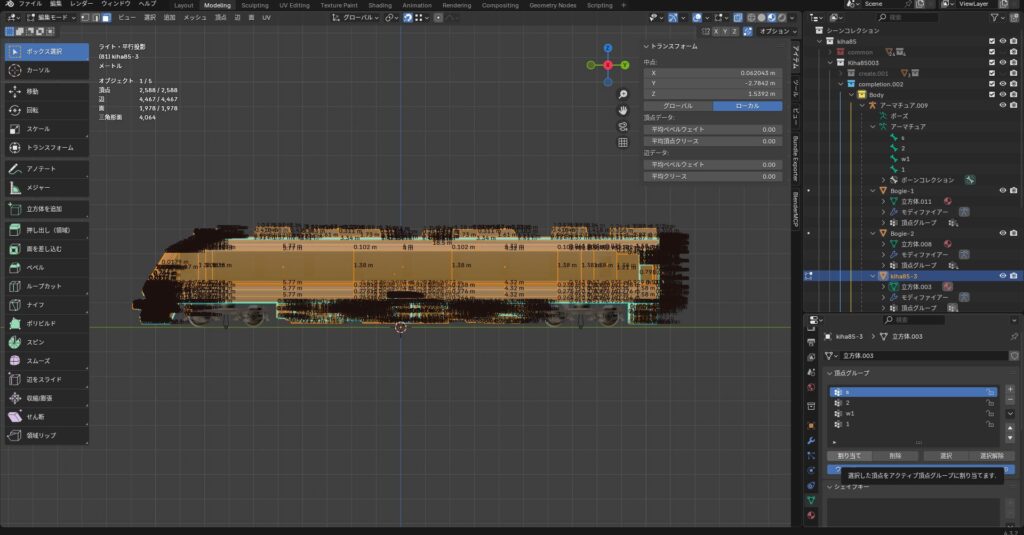
Task: Click the pan view hand icon
Action: pos(623,108)
